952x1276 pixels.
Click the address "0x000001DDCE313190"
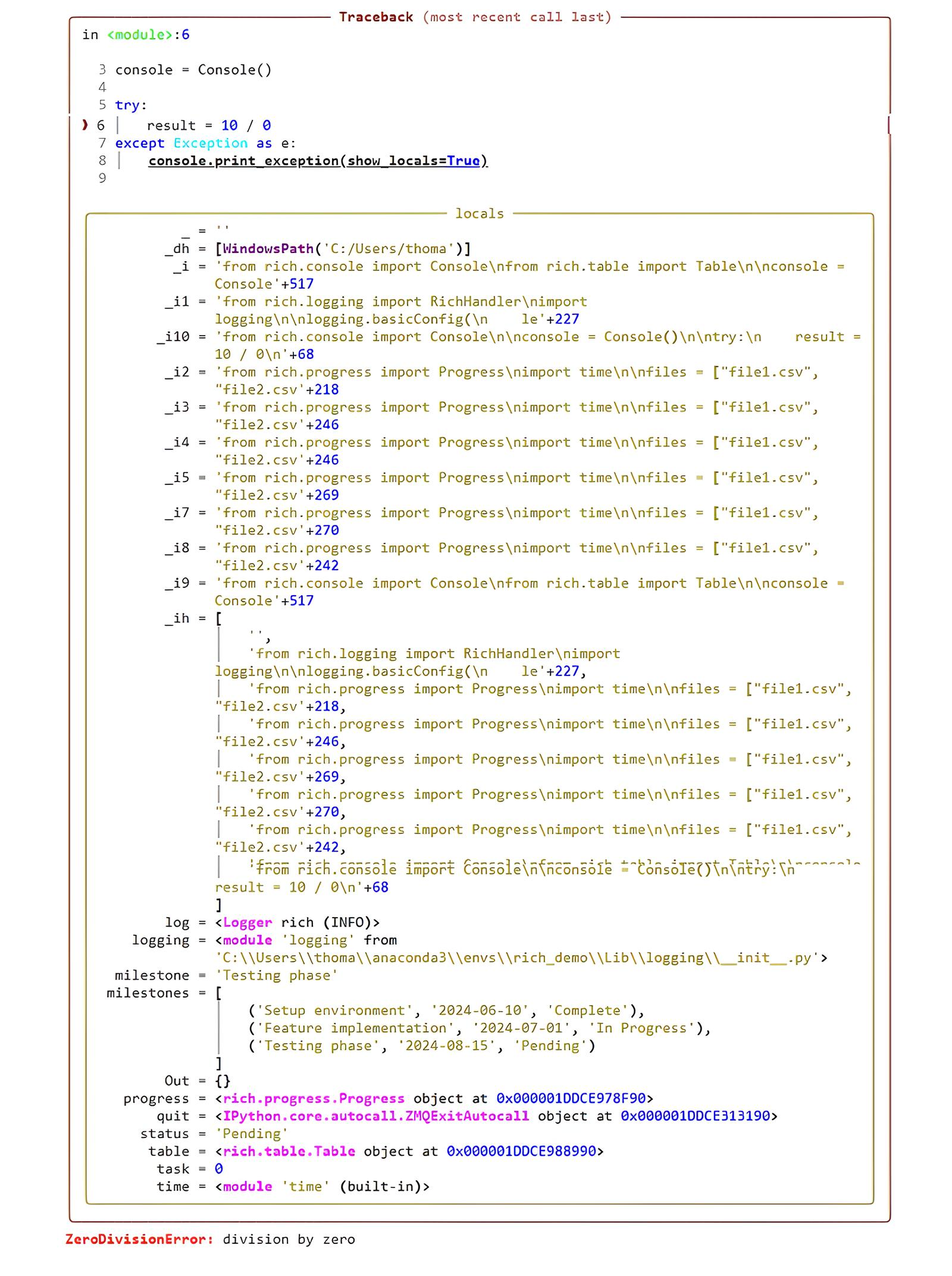(696, 1116)
